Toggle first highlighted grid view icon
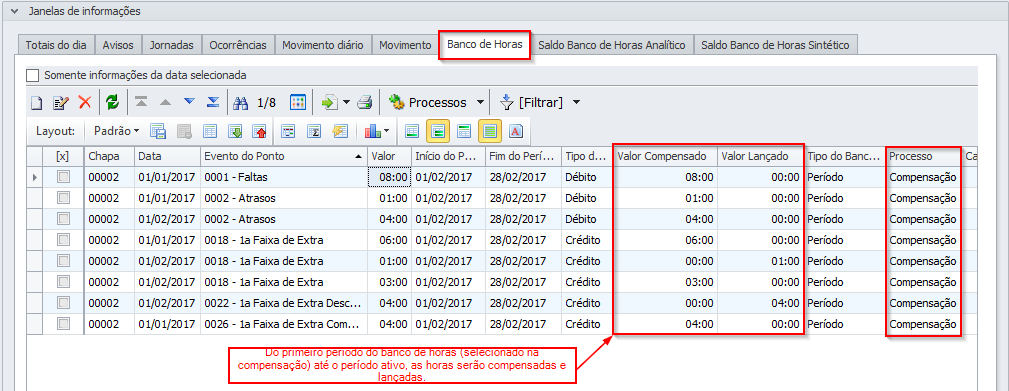The image size is (1009, 391). pos(438,131)
